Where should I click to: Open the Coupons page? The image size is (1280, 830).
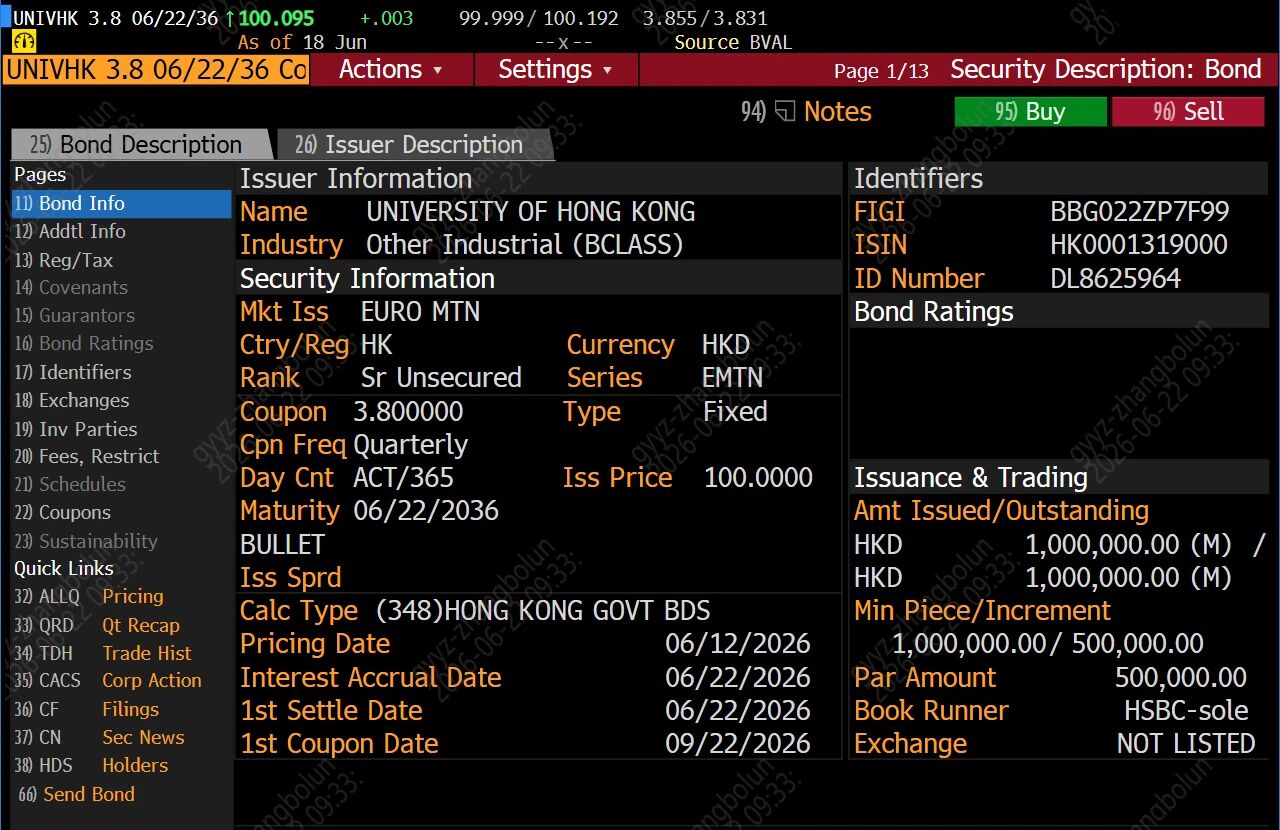(x=63, y=512)
